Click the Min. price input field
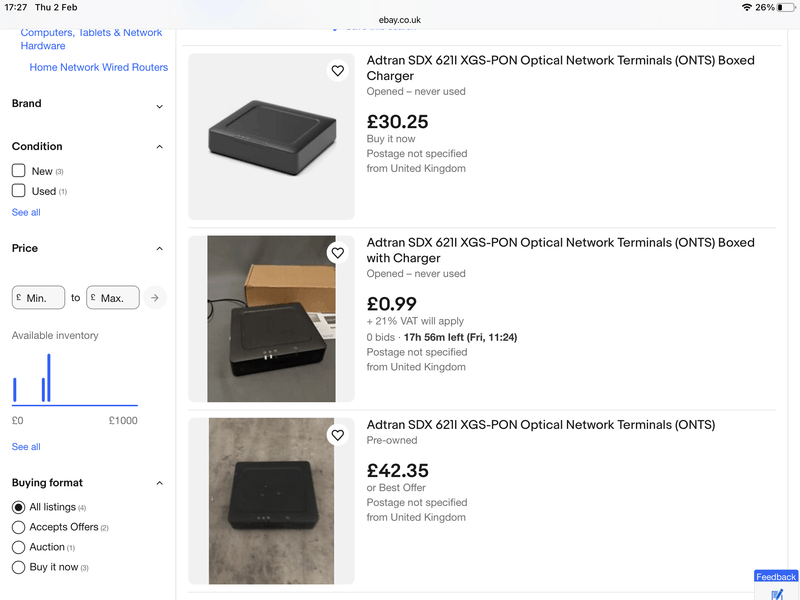The height and width of the screenshot is (600, 800). pos(39,297)
